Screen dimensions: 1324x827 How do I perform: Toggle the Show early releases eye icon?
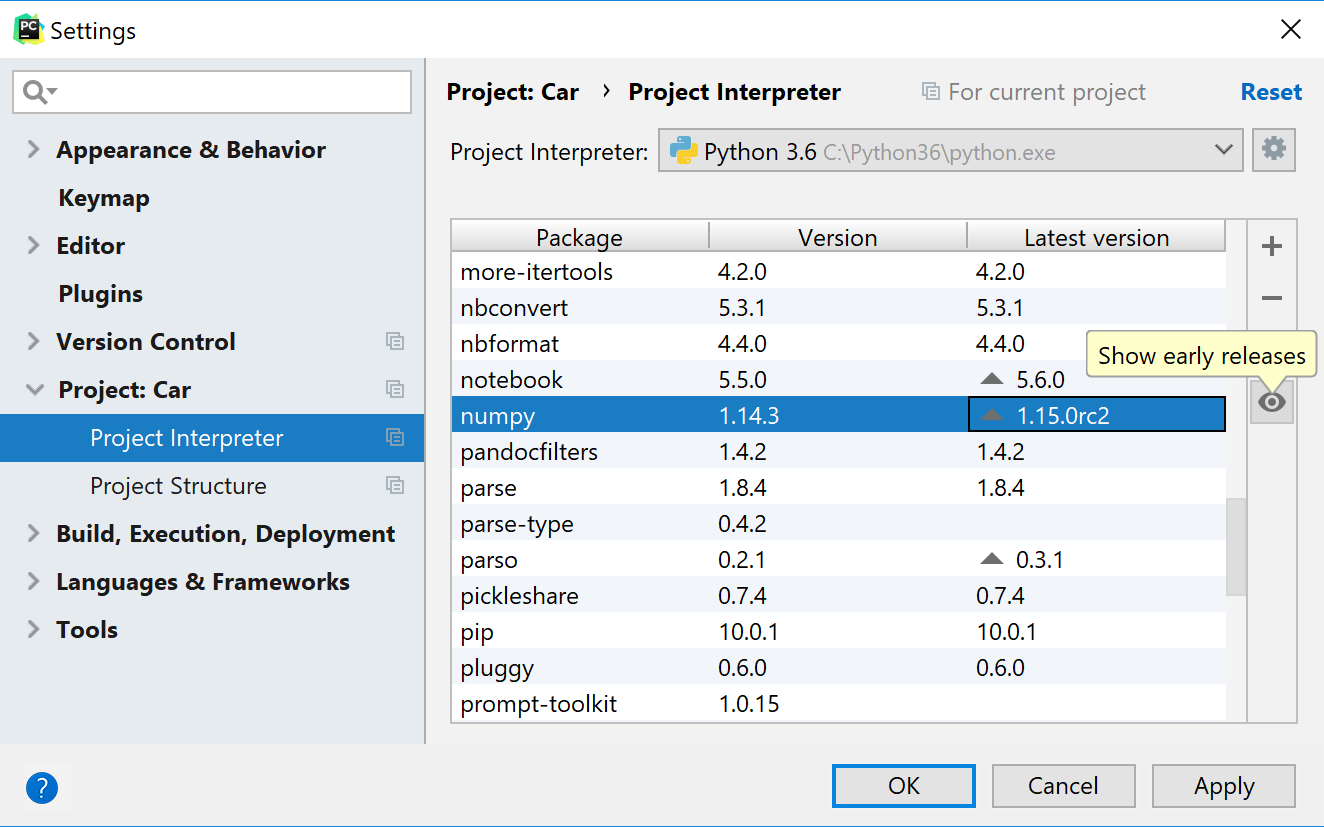tap(1271, 402)
